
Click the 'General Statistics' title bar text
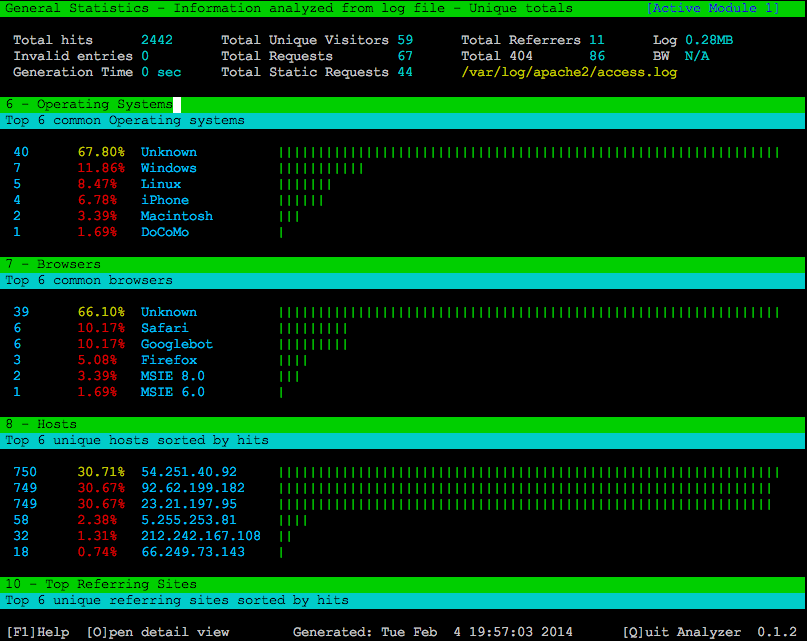pos(77,8)
